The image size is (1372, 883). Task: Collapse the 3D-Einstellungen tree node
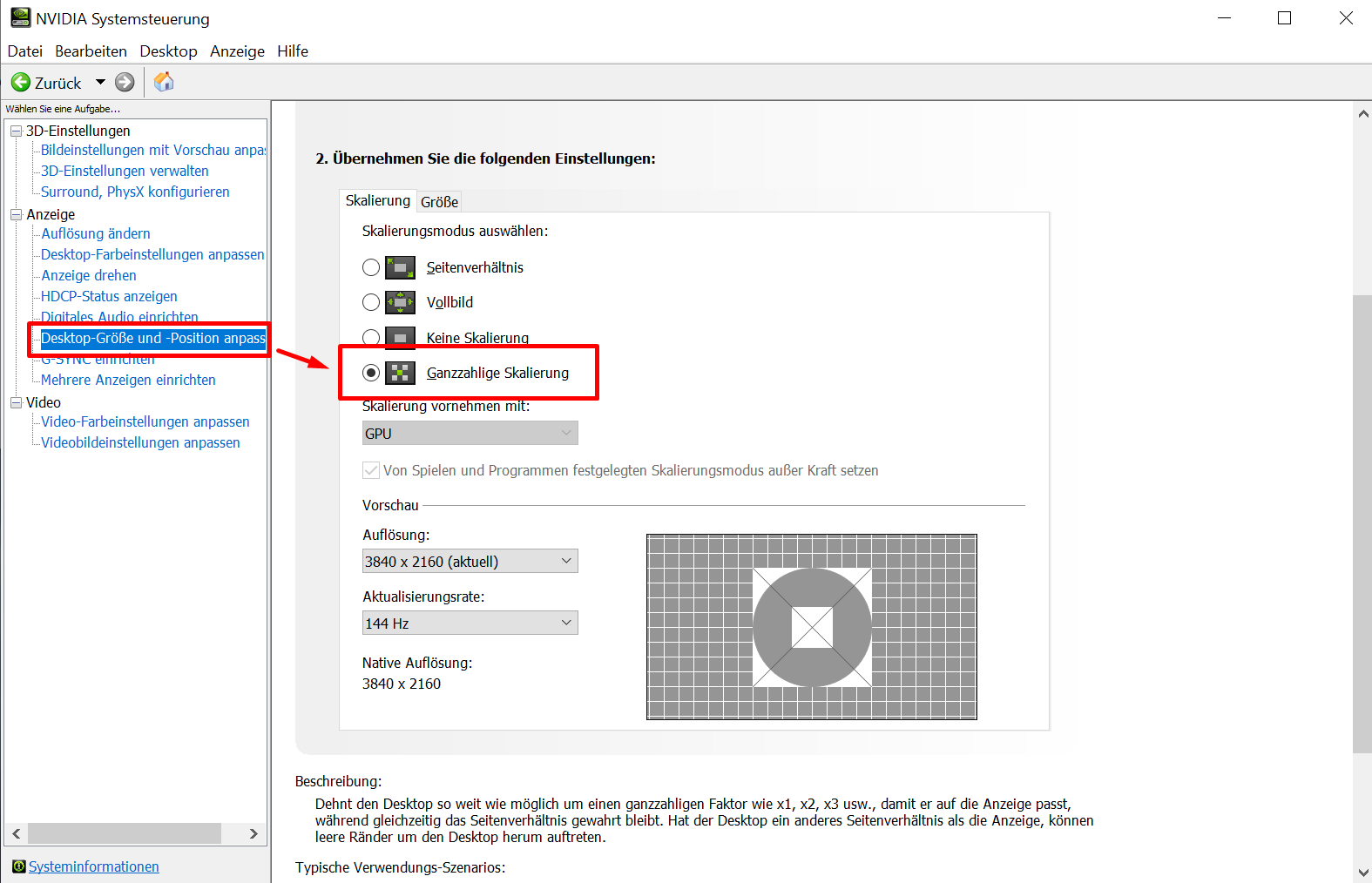pos(16,131)
